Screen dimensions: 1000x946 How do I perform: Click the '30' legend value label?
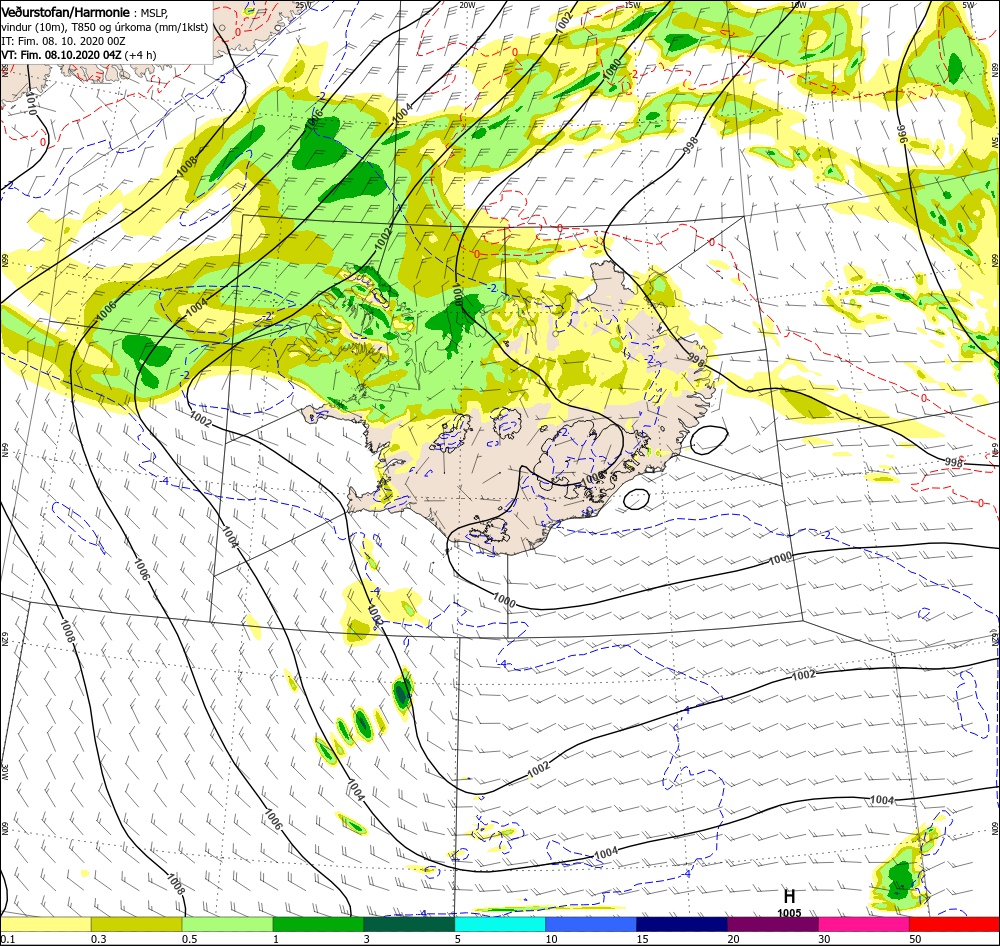824,938
